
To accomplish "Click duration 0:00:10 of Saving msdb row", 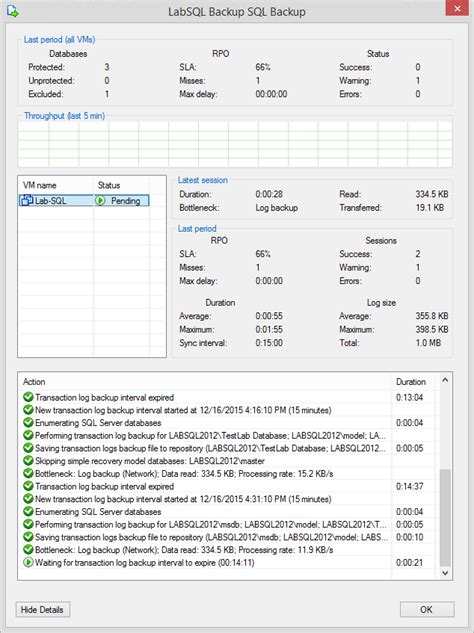I will coord(409,537).
